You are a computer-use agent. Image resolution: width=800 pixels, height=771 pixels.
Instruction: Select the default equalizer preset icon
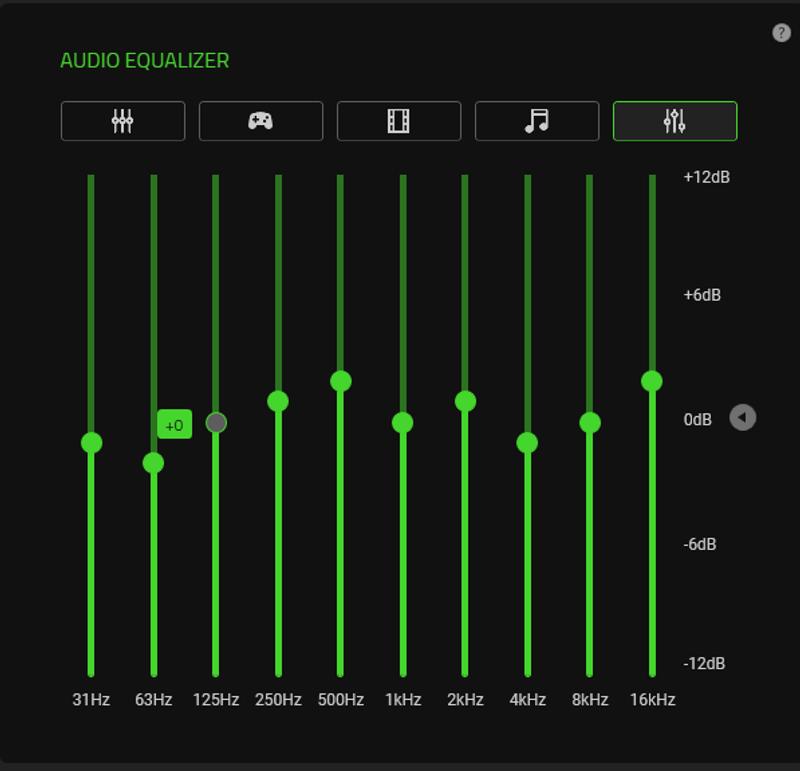[x=122, y=121]
